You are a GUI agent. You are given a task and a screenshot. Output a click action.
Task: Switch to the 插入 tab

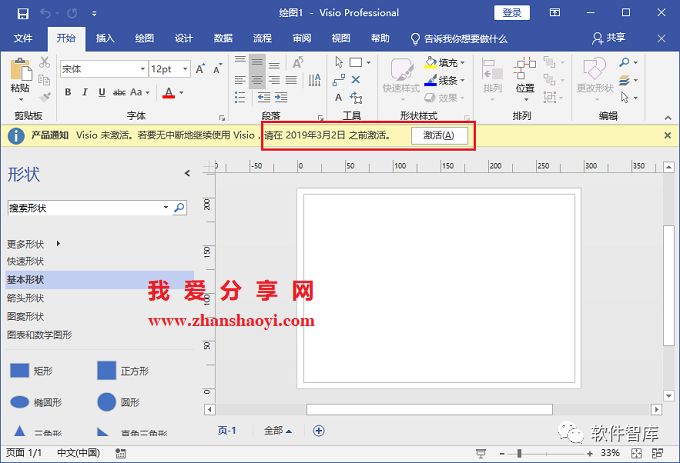coord(105,39)
